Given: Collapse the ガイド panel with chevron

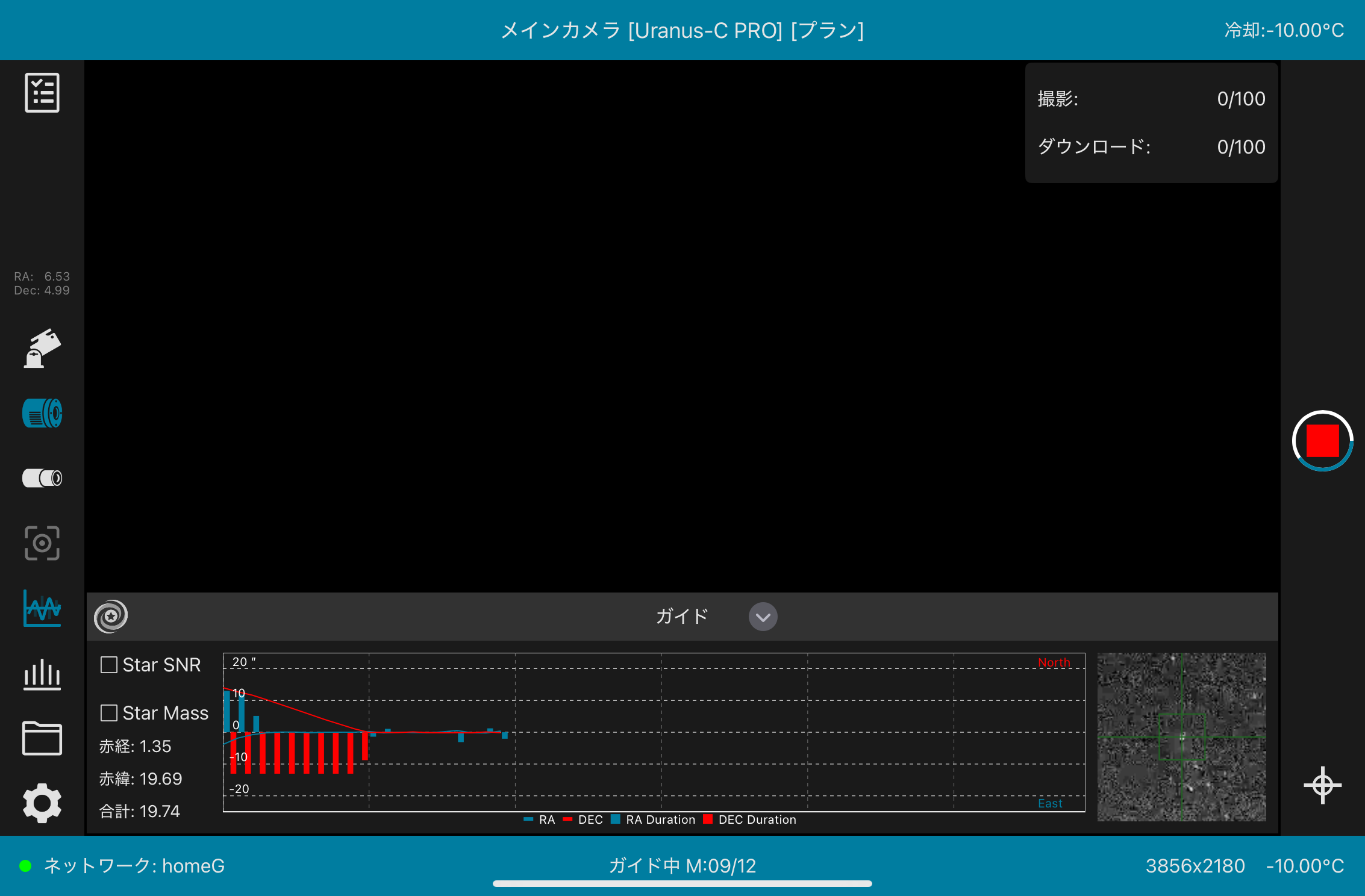Looking at the screenshot, I should (x=763, y=617).
